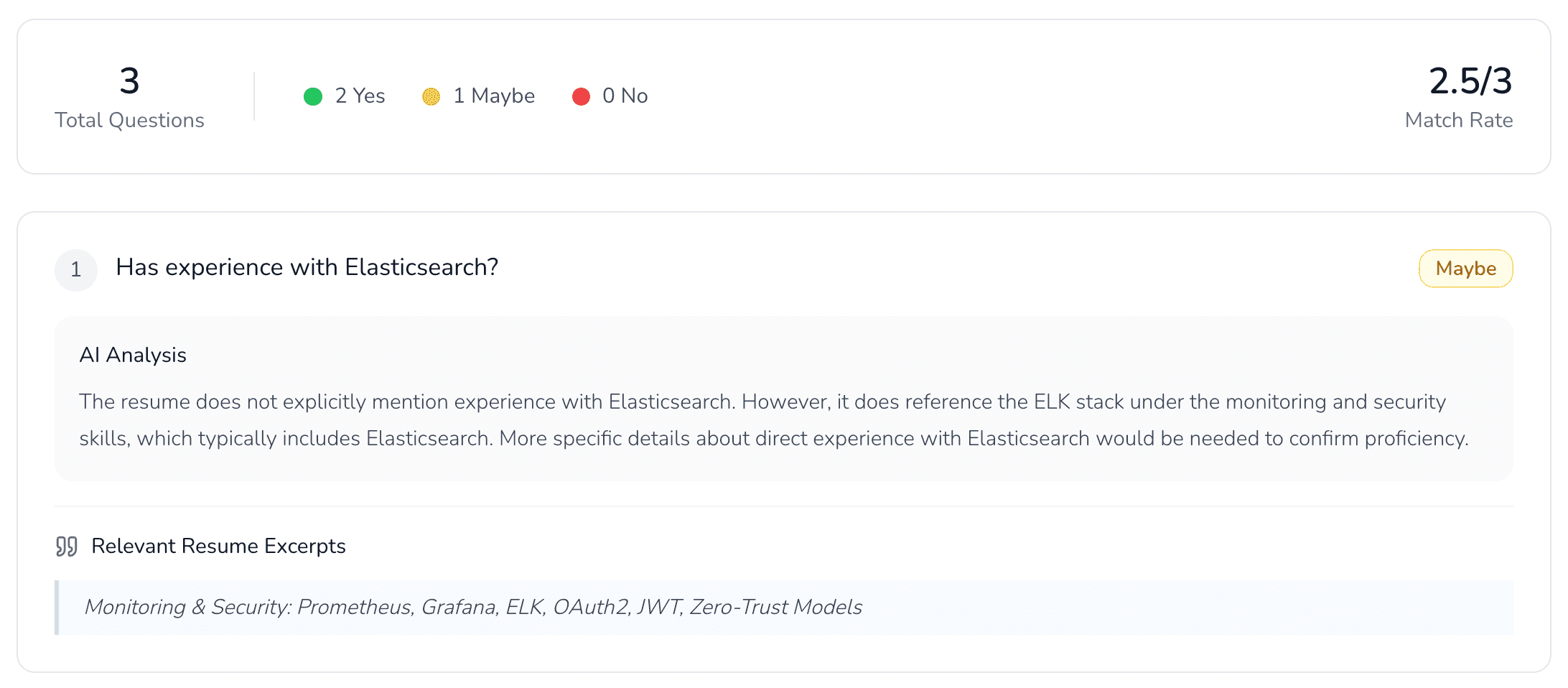Select the Monitoring & Security resume excerpt
1568x688 pixels.
pos(472,607)
